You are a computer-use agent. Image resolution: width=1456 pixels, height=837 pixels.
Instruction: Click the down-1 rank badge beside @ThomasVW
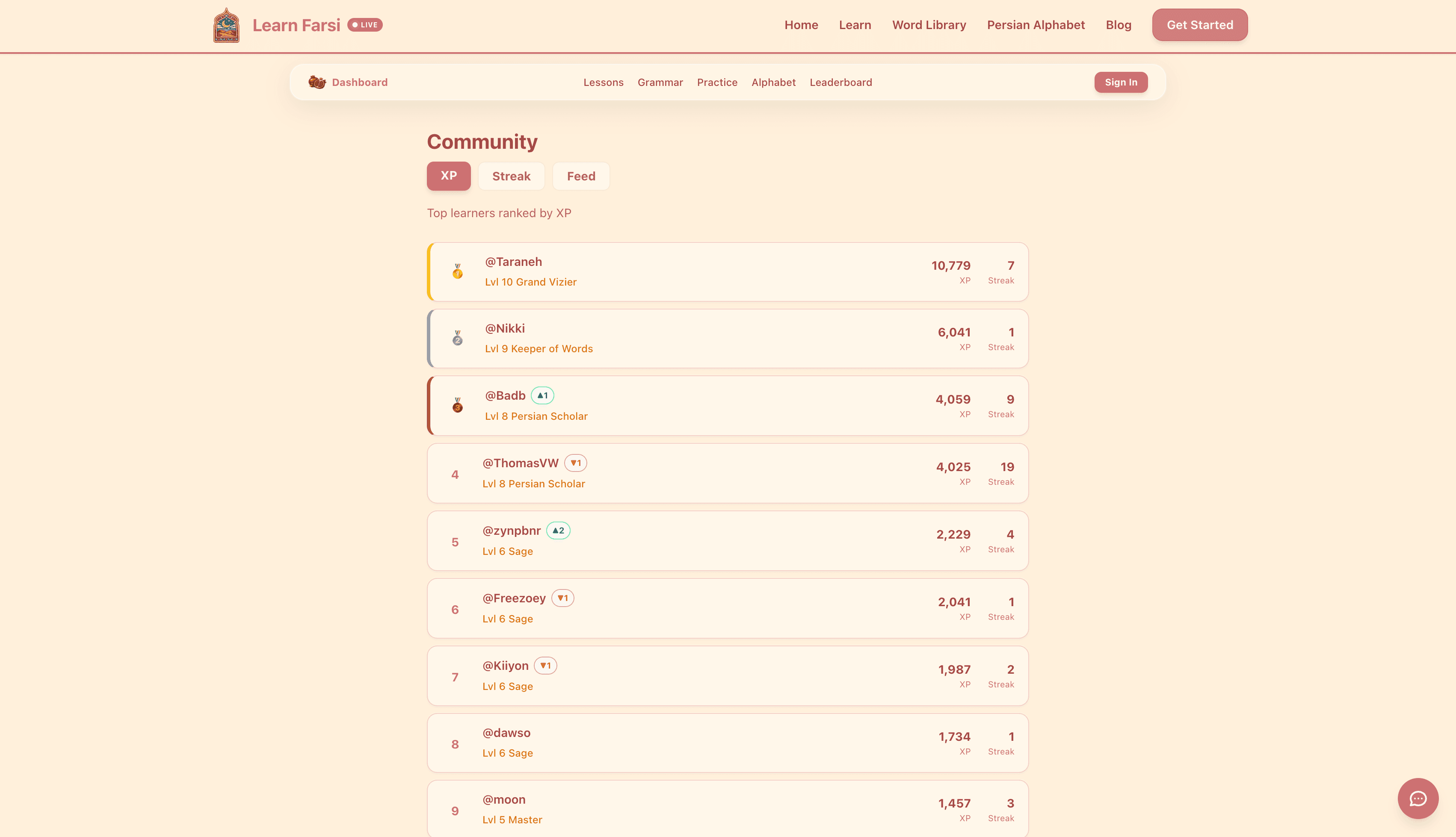[576, 463]
